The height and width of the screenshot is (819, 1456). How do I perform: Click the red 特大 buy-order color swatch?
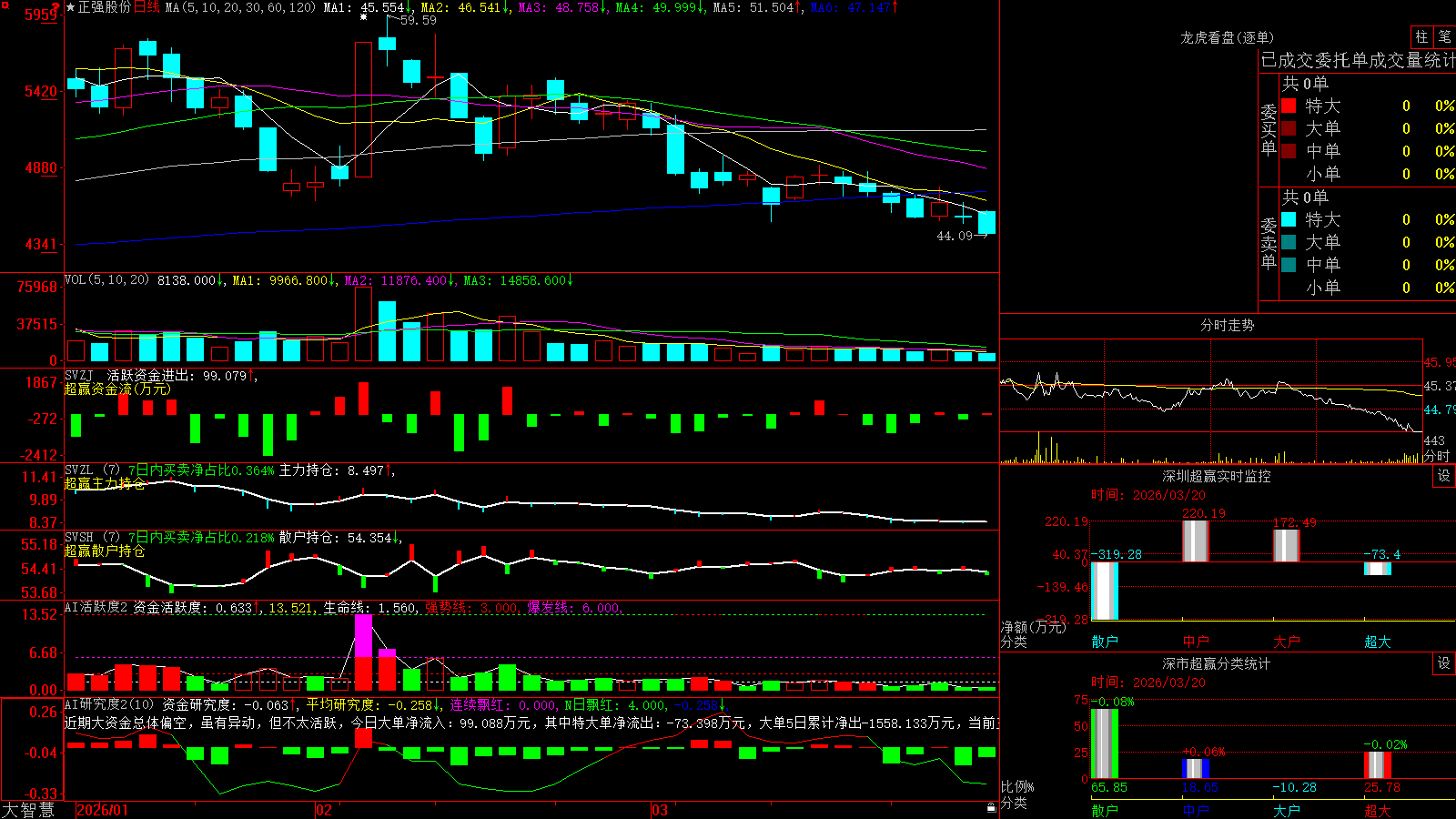(1289, 106)
